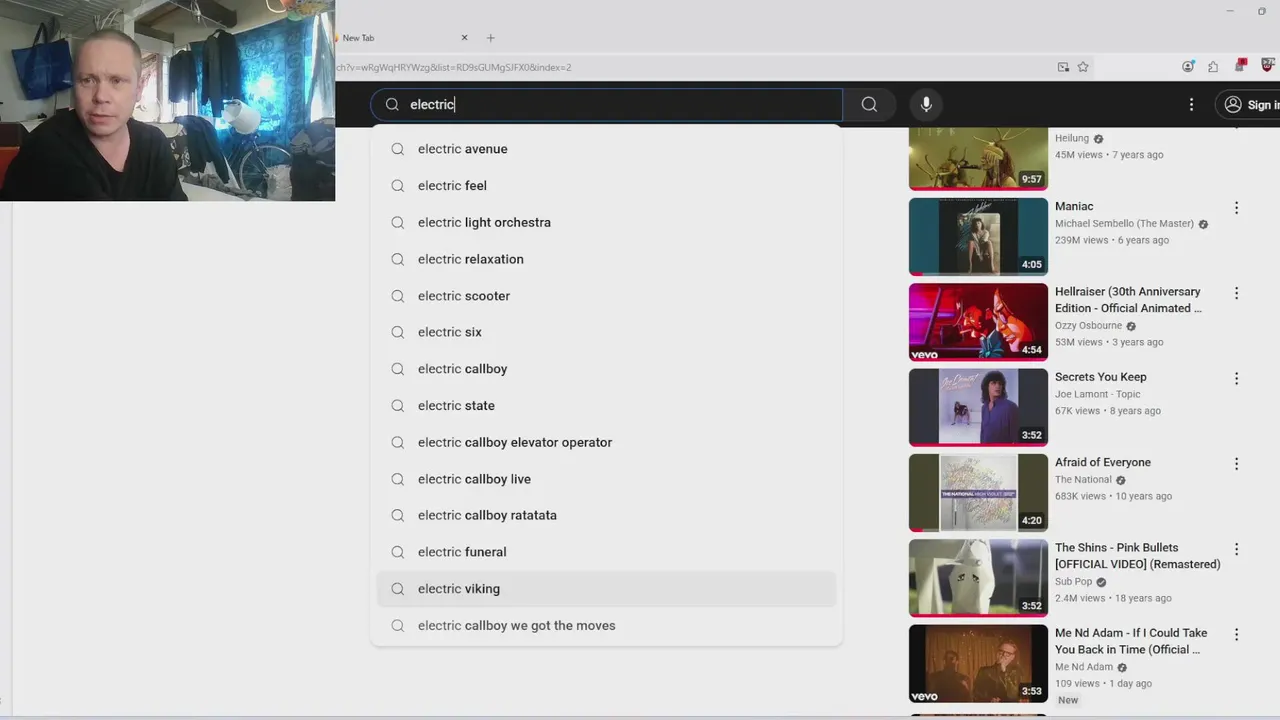Image resolution: width=1280 pixels, height=720 pixels.
Task: Open the Secrets You Keep thumbnail
Action: tap(978, 407)
